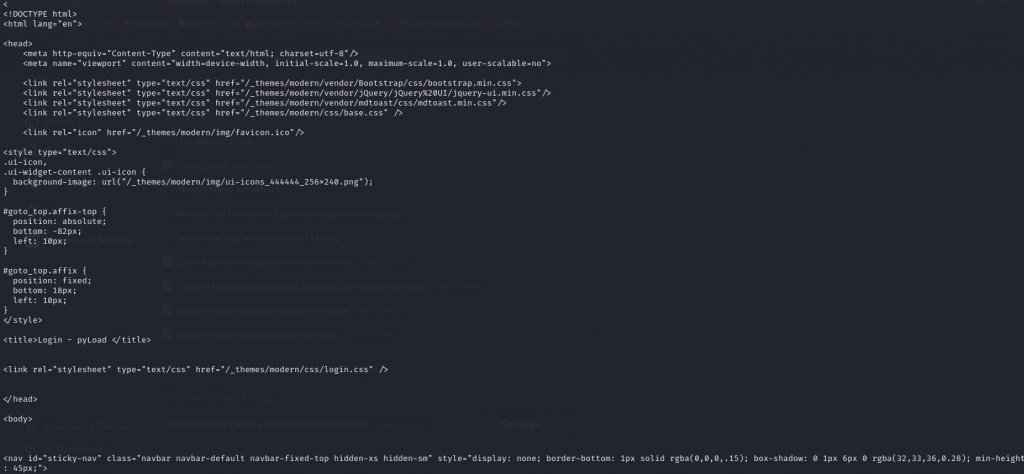Uncheck 'Recommend extensions as you browse'
The height and width of the screenshot is (474, 1024).
coord(168,309)
